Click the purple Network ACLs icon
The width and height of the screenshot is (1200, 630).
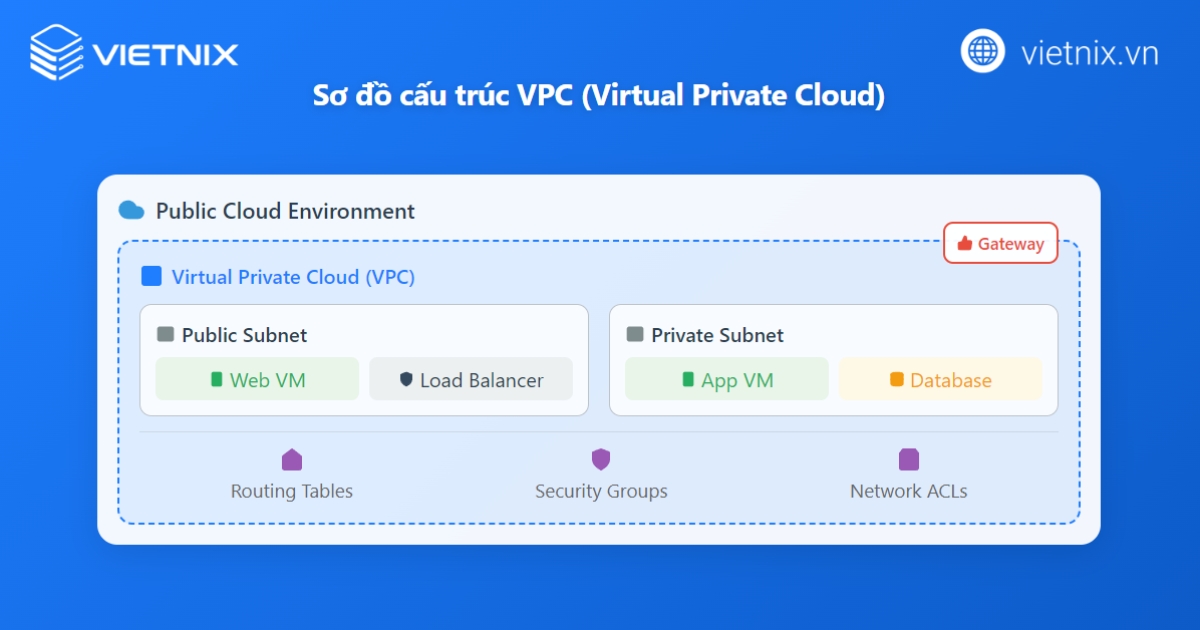pos(908,460)
